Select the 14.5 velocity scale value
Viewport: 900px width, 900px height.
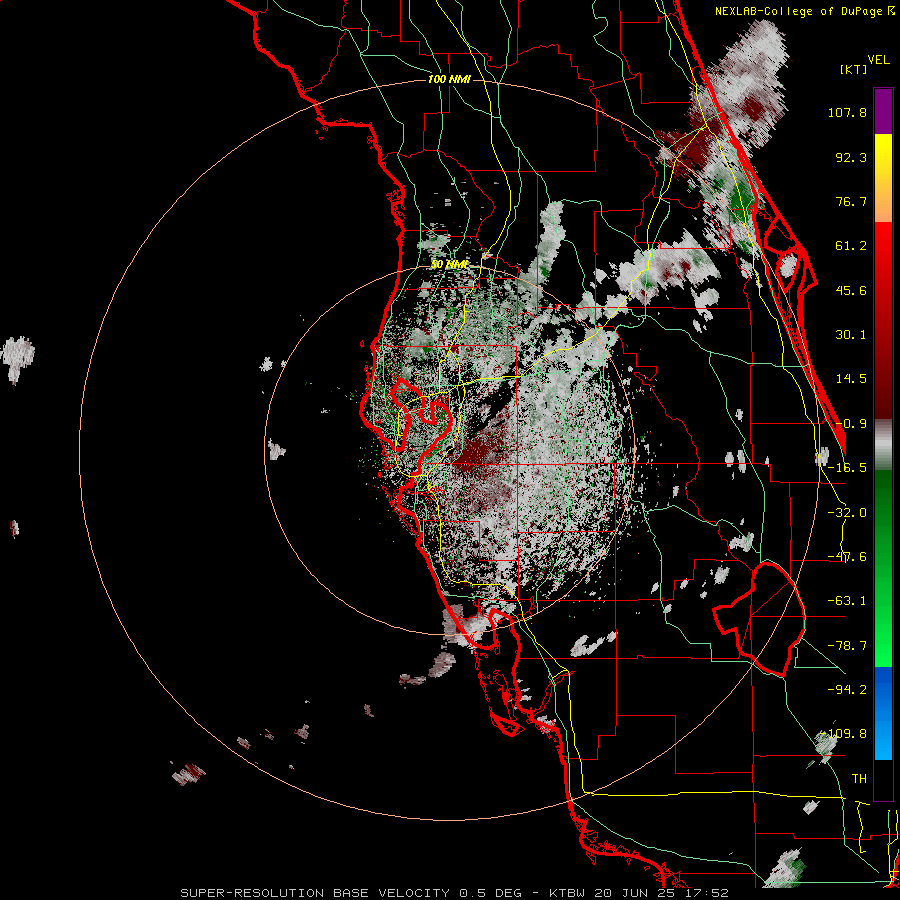851,379
